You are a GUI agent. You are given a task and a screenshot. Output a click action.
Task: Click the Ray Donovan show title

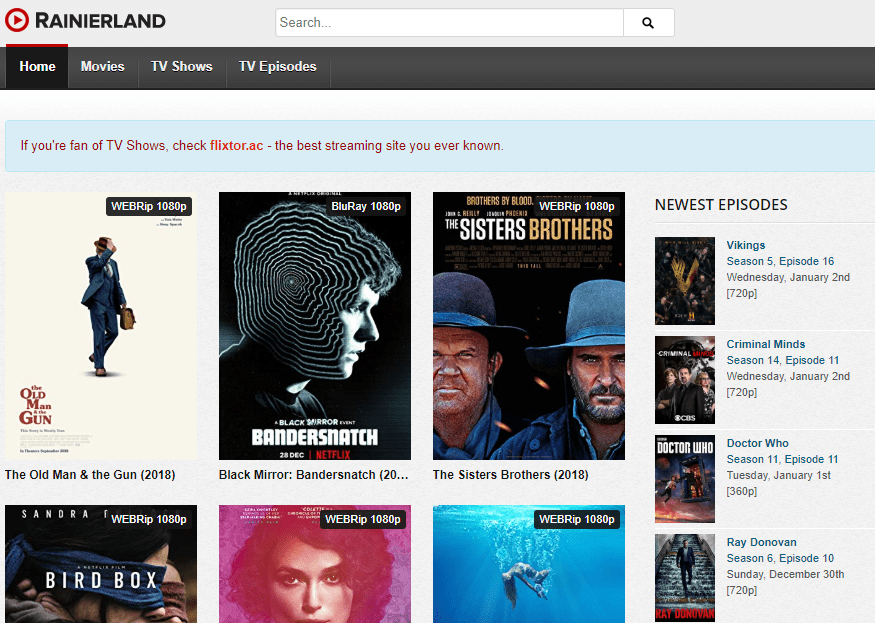pos(761,542)
